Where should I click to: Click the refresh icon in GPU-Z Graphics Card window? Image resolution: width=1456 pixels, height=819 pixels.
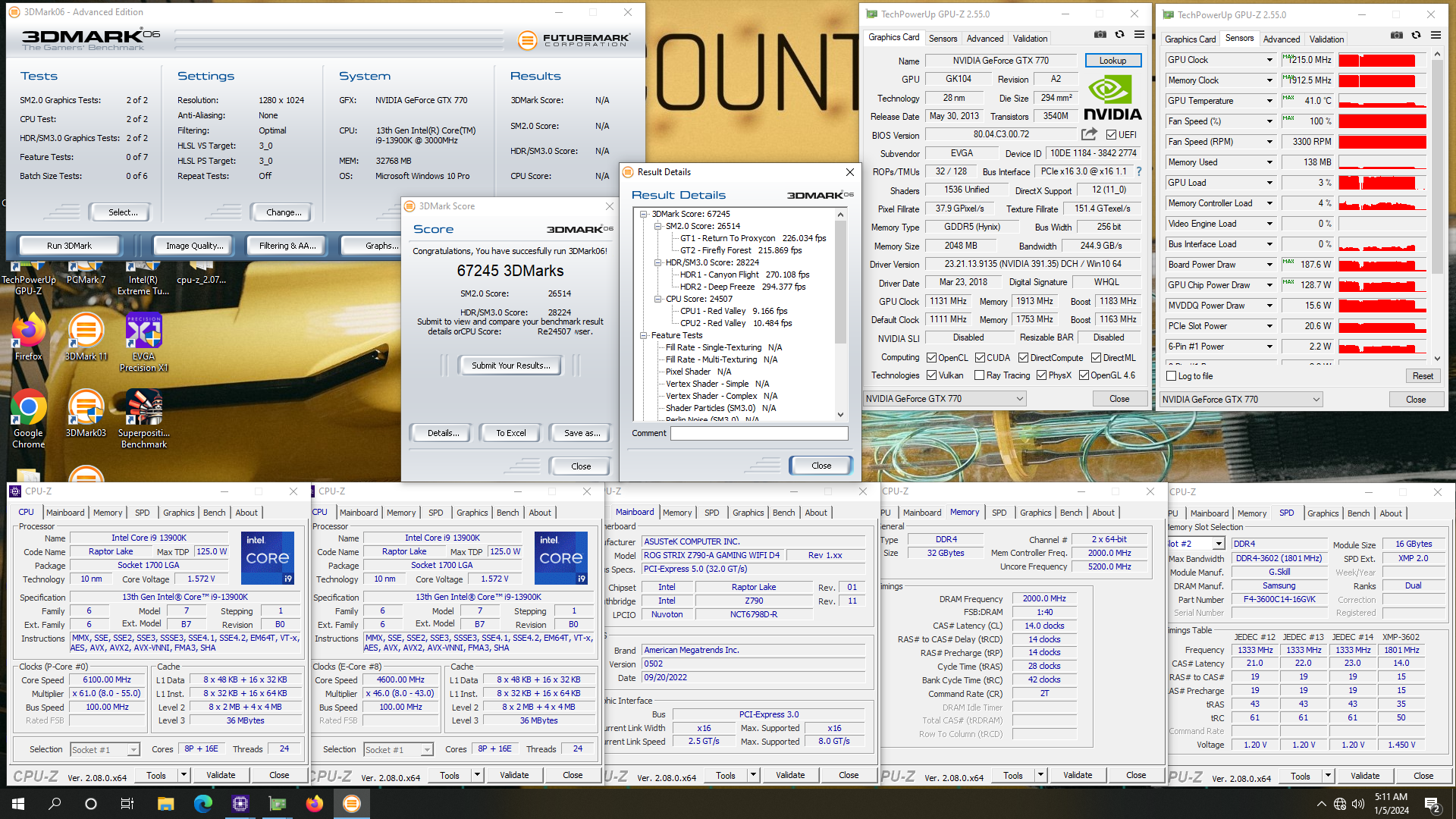(1119, 35)
